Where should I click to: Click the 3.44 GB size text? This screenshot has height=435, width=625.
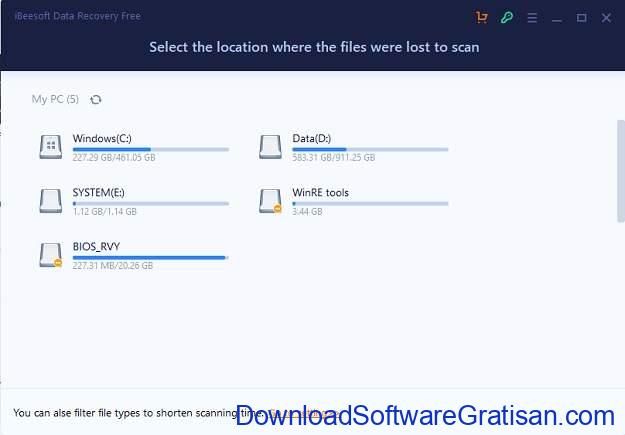pos(307,212)
